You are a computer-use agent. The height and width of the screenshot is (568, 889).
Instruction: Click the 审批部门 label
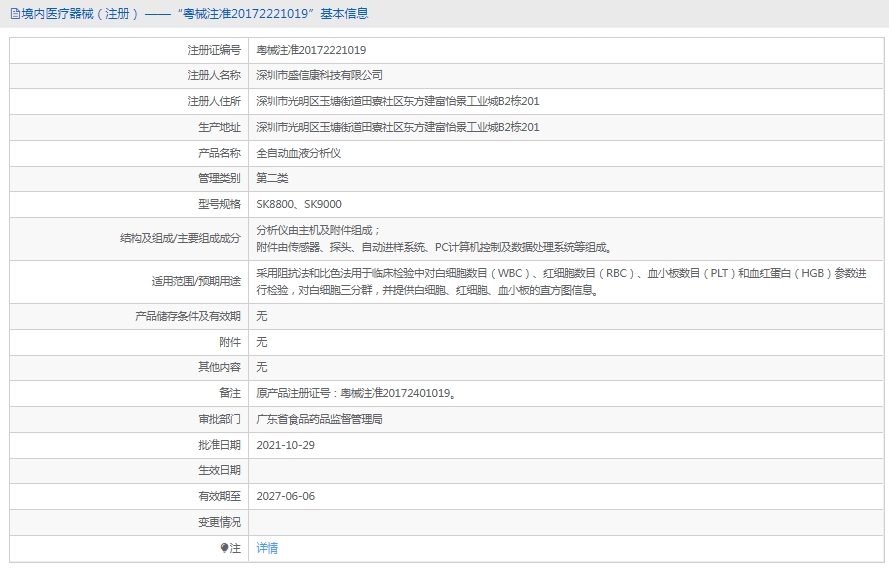tap(219, 419)
